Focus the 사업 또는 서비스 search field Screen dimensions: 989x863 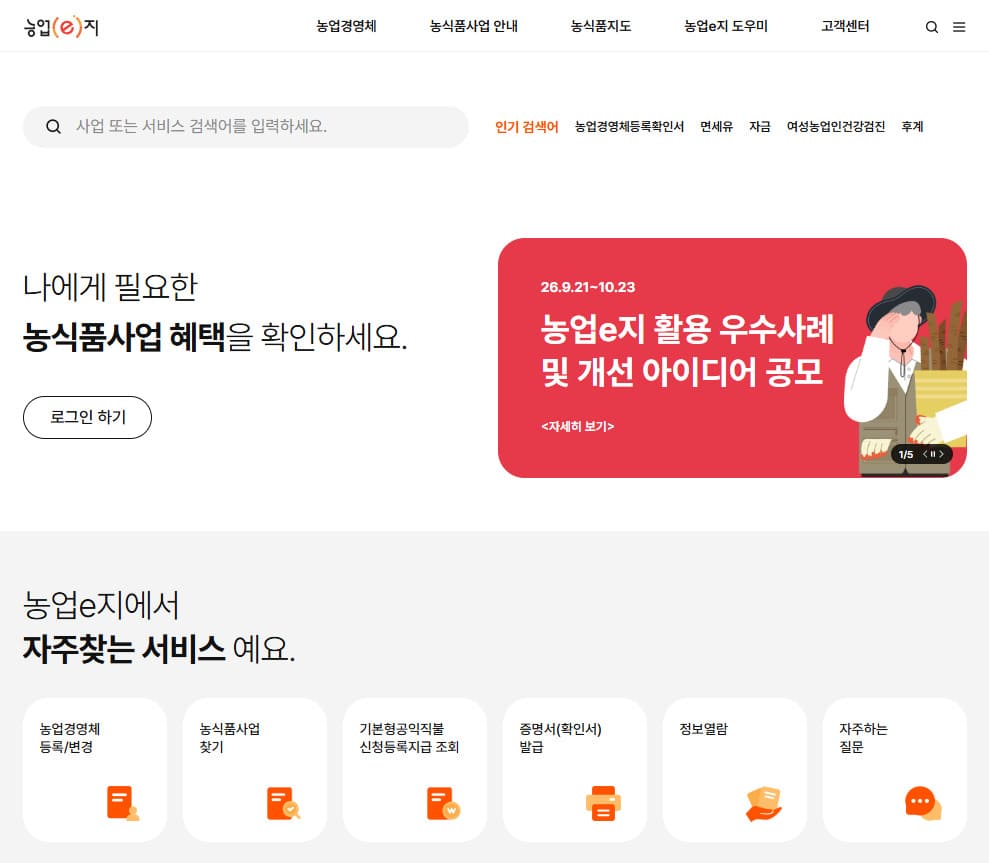pyautogui.click(x=245, y=127)
